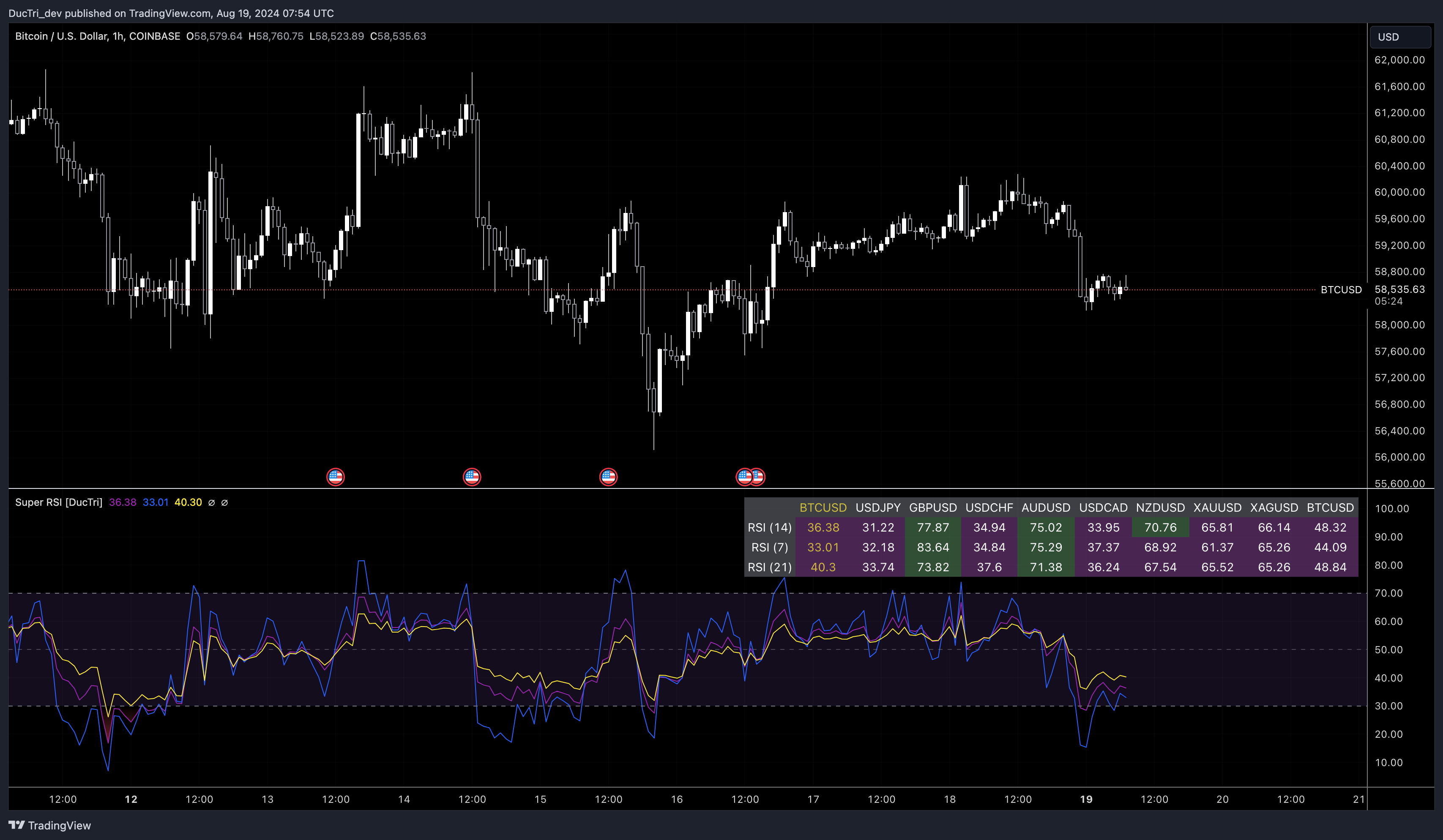Click the table cell showing 48.84
This screenshot has height=840, width=1443.
(x=1330, y=567)
